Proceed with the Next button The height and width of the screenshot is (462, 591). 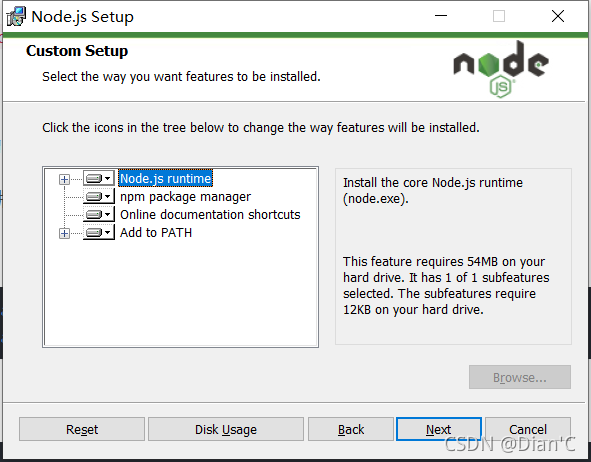[439, 429]
